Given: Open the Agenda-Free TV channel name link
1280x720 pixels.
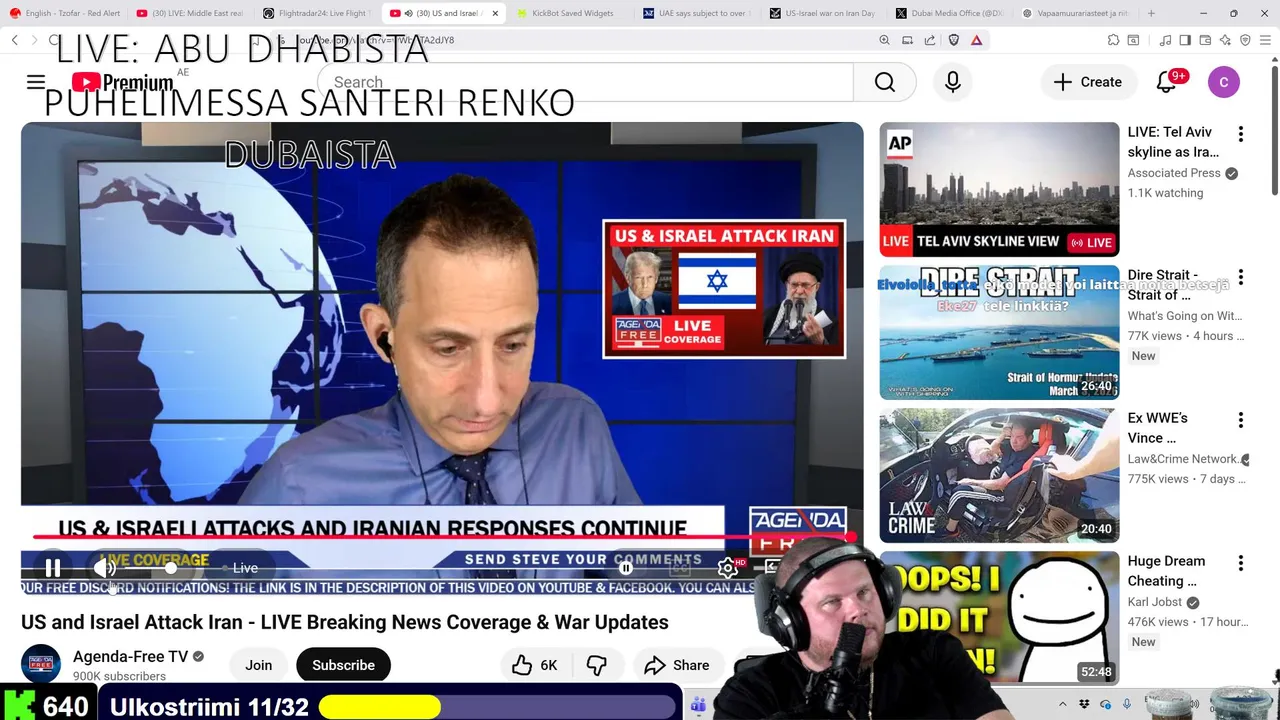Looking at the screenshot, I should pyautogui.click(x=131, y=657).
